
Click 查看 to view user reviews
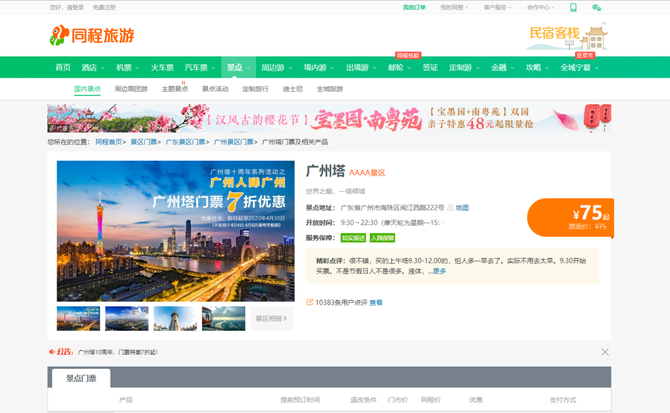point(376,303)
